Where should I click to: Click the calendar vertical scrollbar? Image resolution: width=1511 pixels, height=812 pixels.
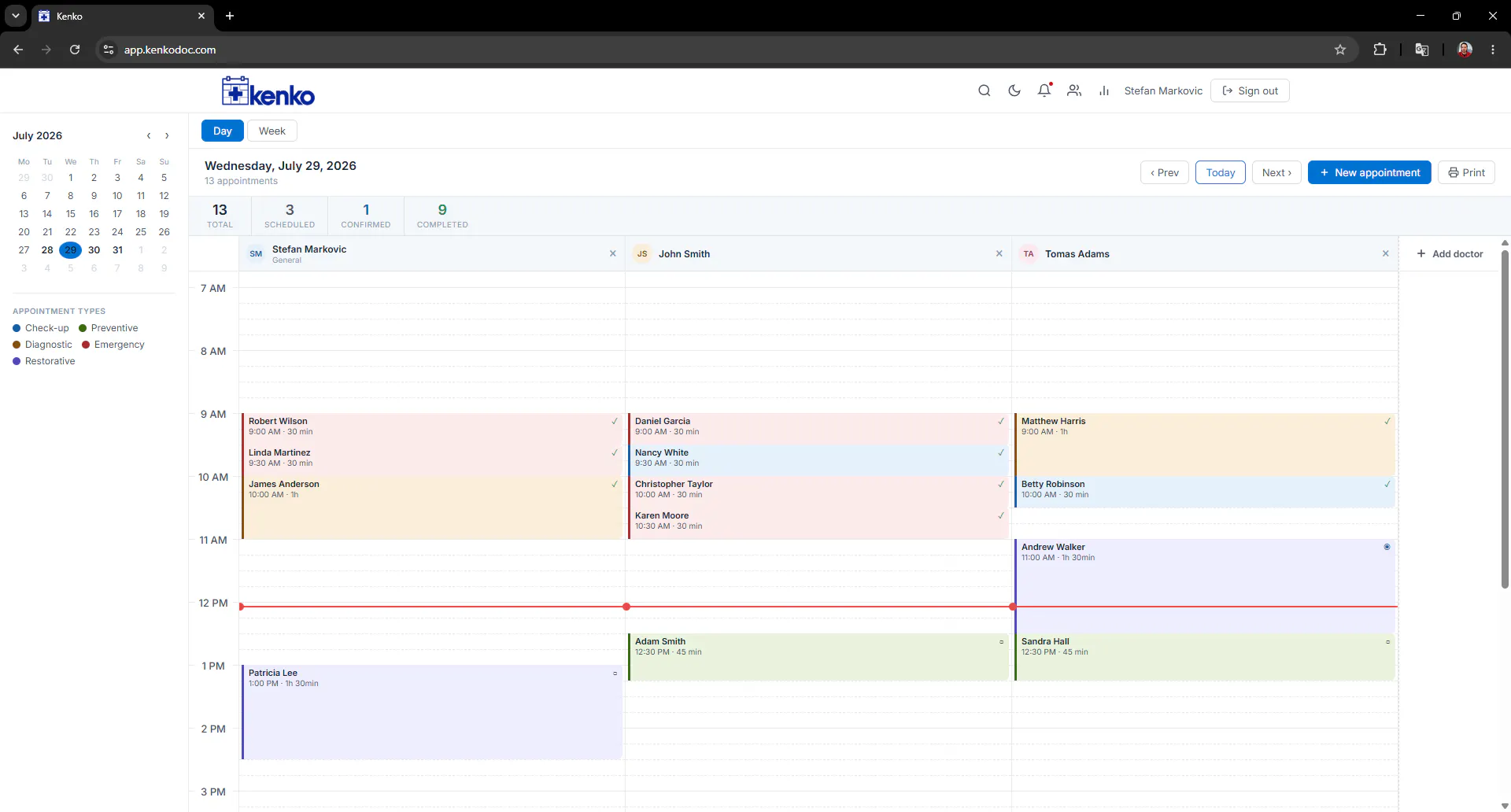click(x=1505, y=419)
